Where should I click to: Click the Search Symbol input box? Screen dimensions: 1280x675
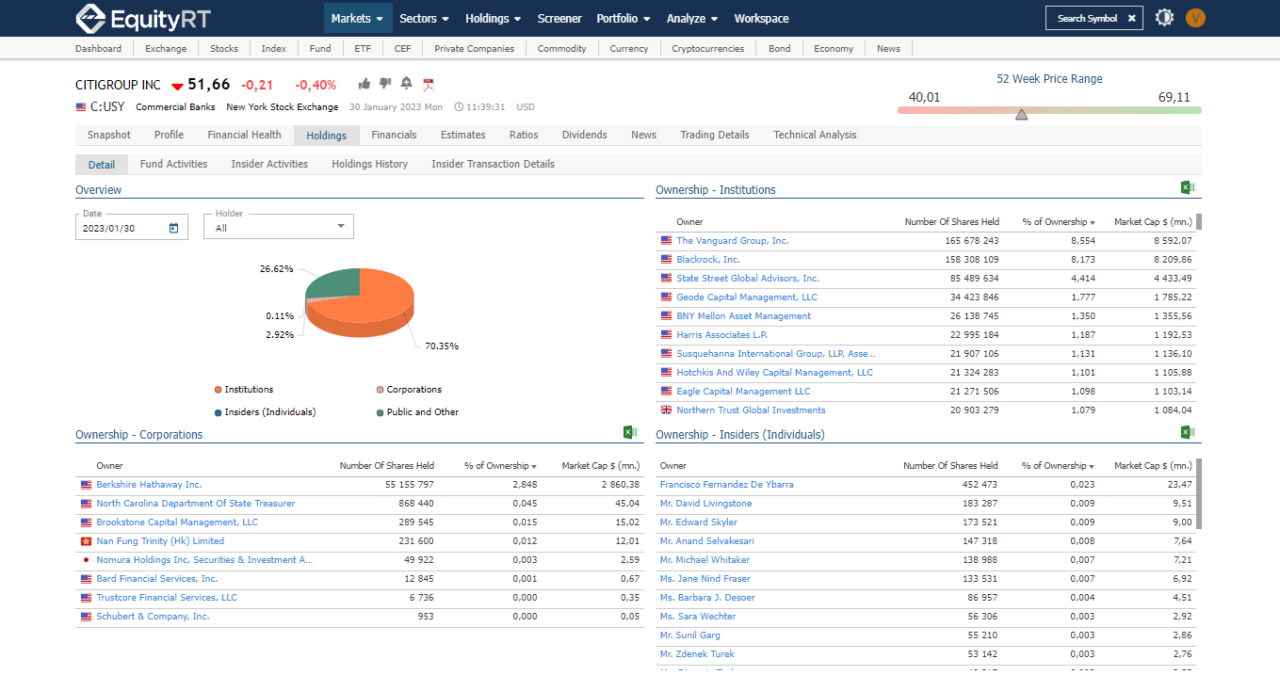pyautogui.click(x=1087, y=18)
